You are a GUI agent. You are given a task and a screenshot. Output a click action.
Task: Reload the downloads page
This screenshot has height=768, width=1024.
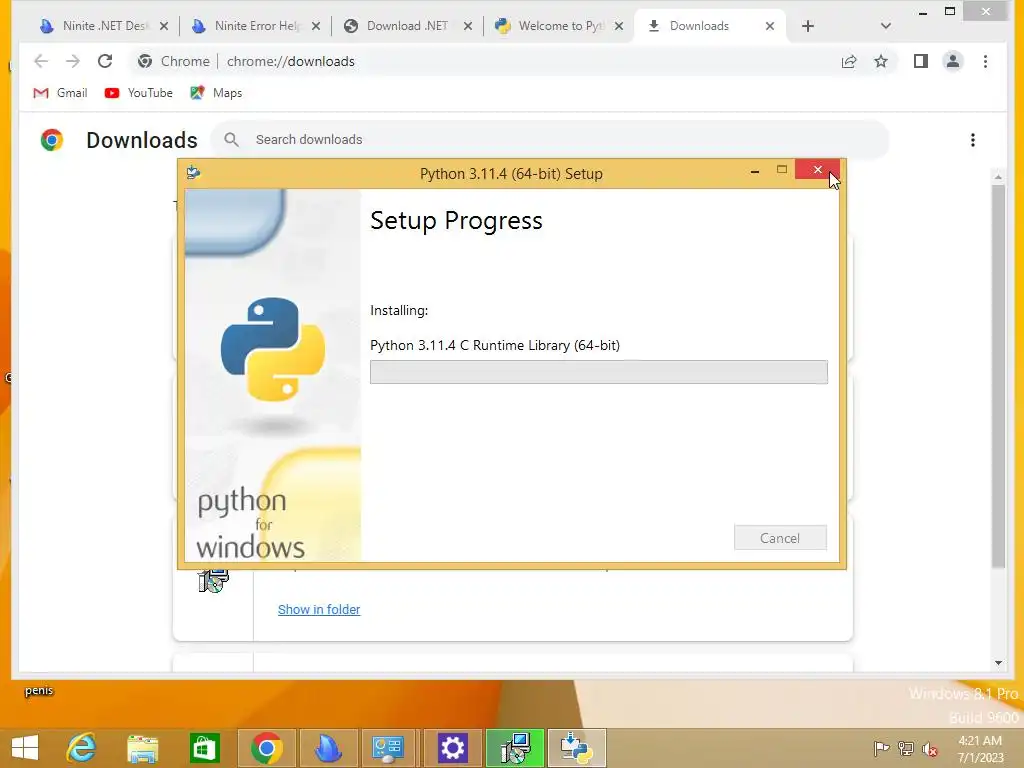[105, 61]
